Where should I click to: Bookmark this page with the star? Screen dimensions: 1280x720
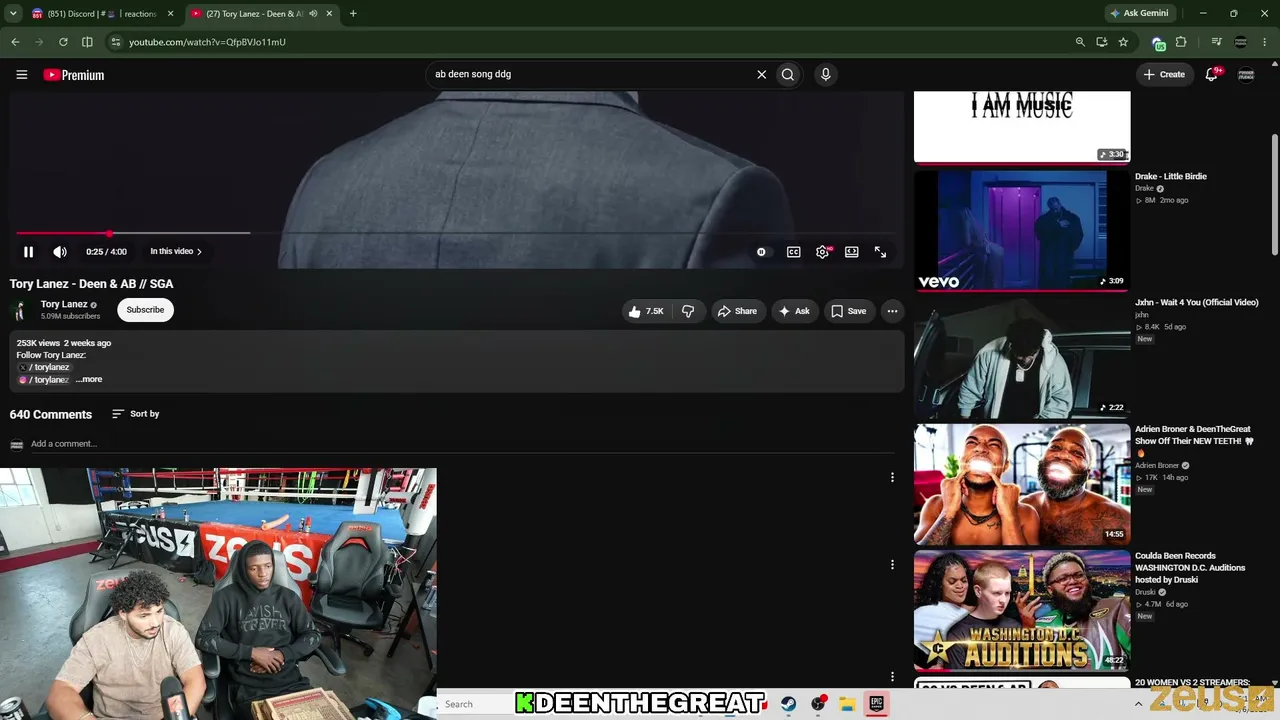click(1123, 42)
